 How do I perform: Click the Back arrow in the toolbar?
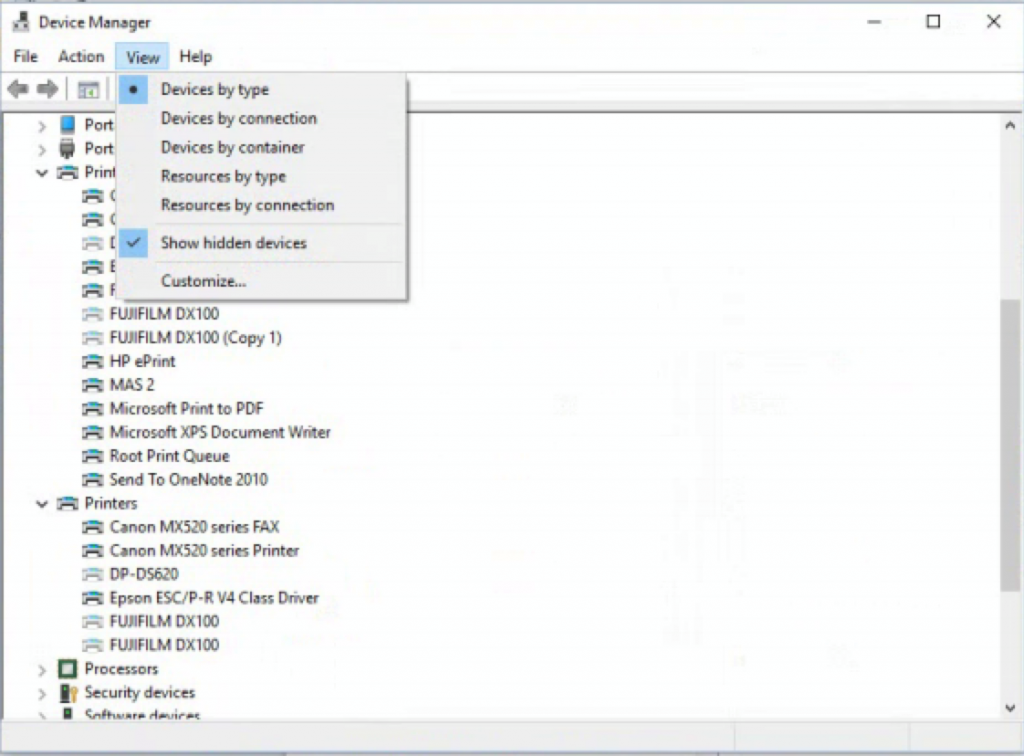point(18,89)
